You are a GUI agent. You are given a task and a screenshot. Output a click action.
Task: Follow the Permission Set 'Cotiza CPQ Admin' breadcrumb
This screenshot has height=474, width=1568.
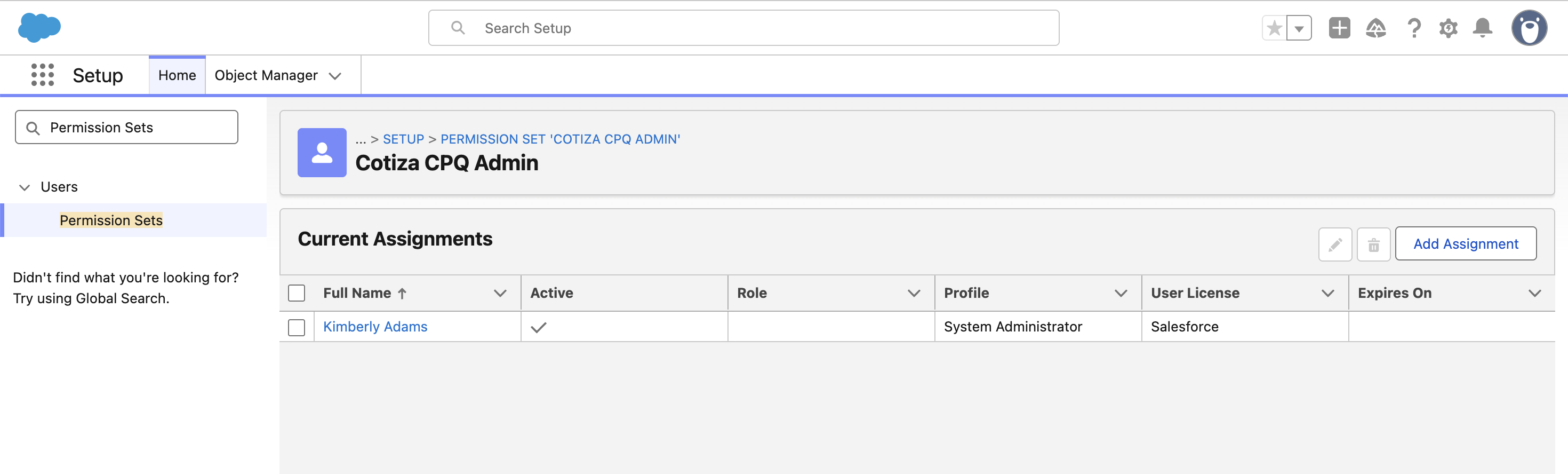tap(560, 139)
